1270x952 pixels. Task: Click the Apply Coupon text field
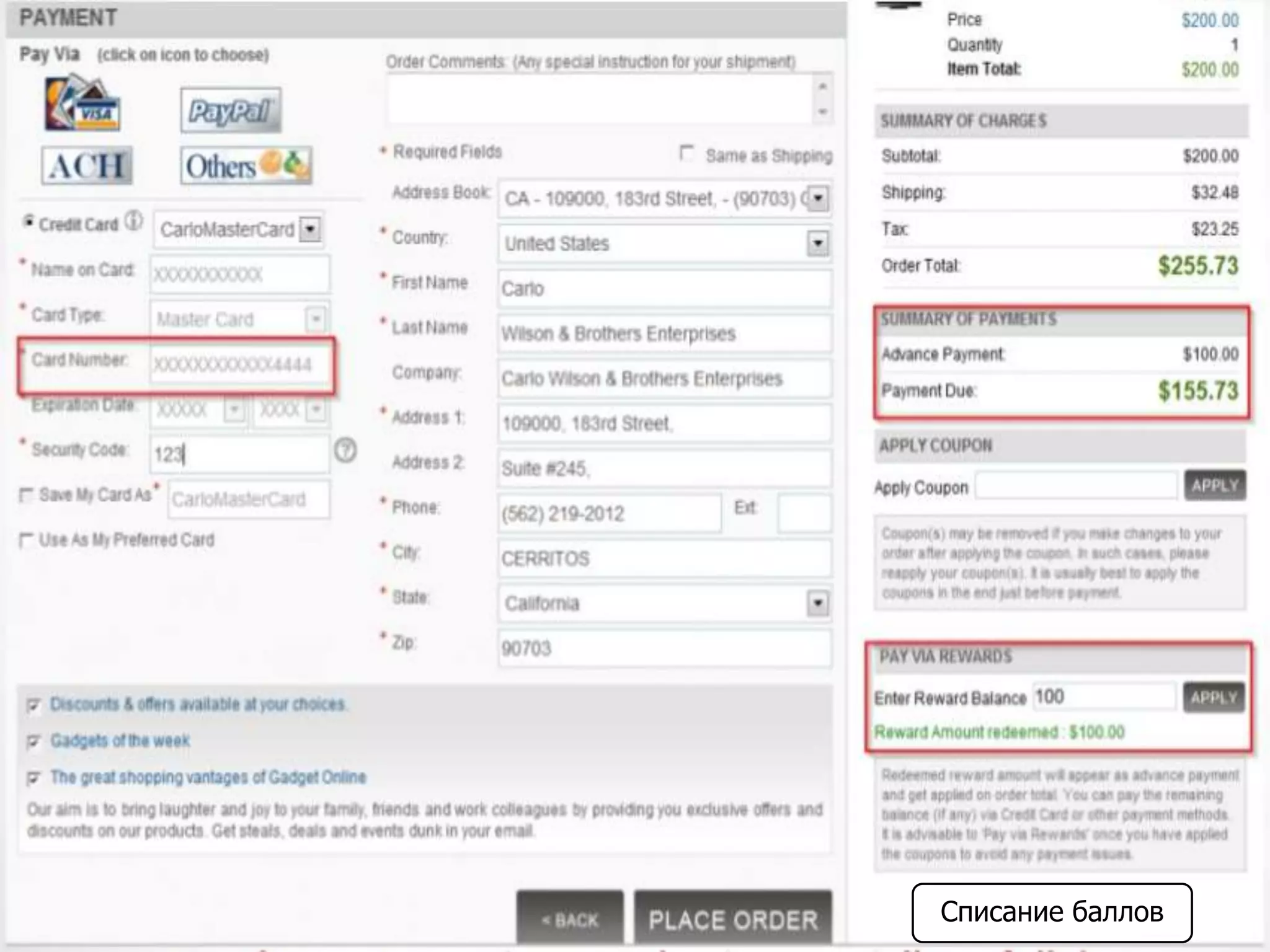tap(1076, 486)
